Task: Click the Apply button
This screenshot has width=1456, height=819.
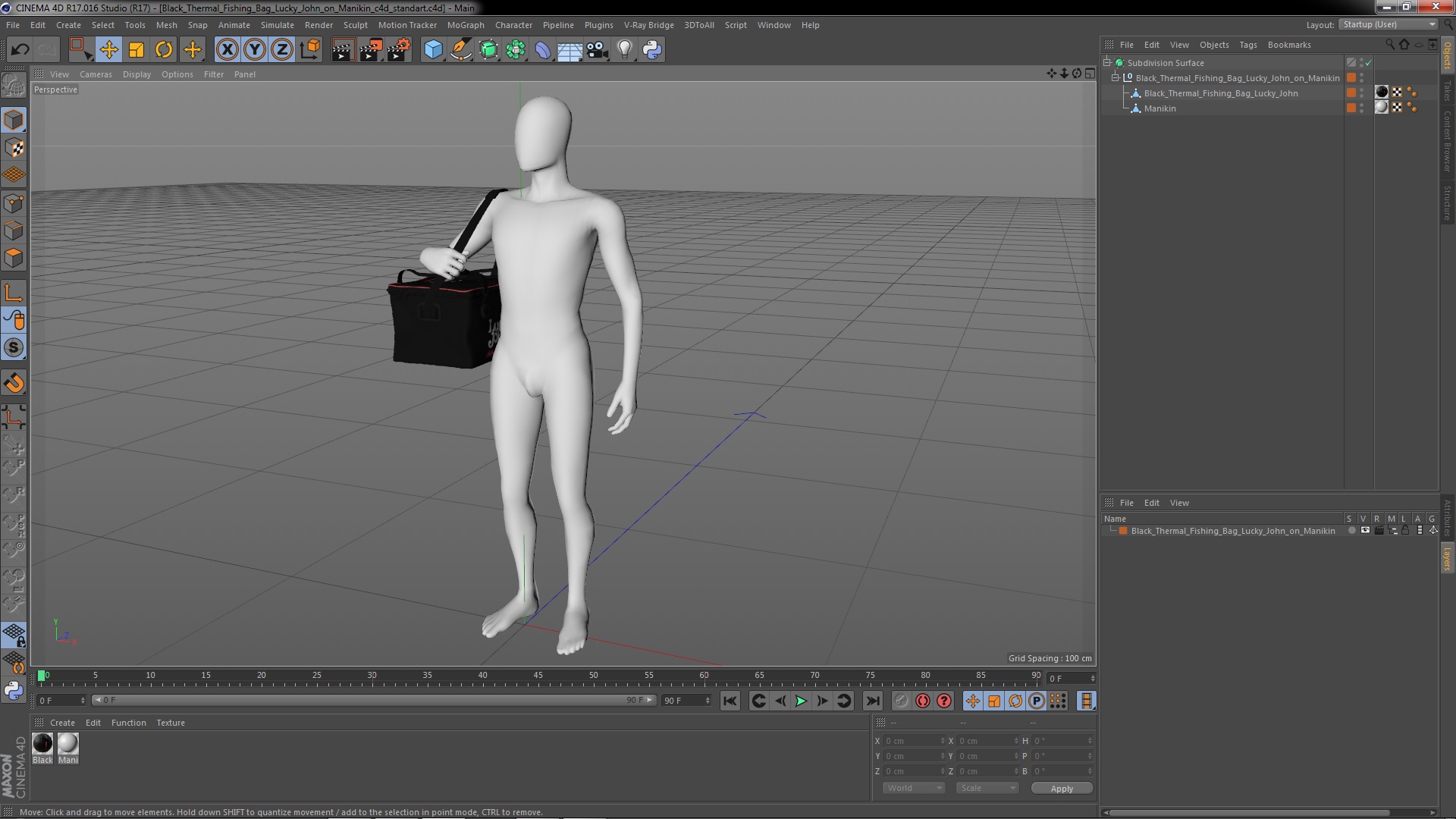Action: tap(1061, 788)
